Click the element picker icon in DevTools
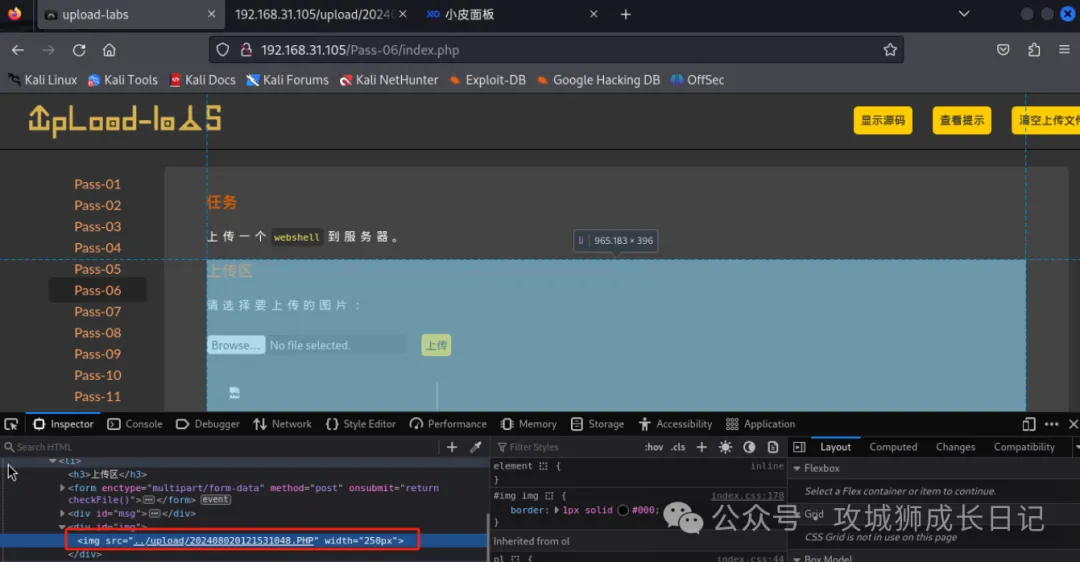Viewport: 1080px width, 562px height. pos(11,424)
